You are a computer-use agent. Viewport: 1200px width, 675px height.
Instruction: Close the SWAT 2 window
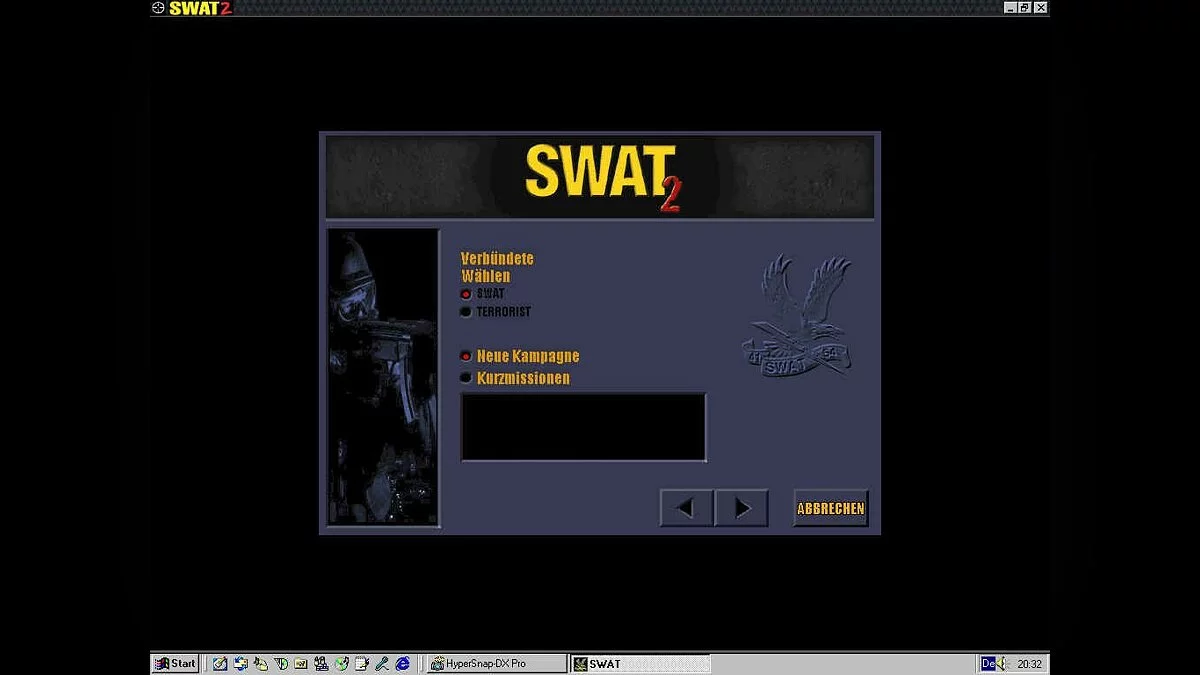[x=1041, y=7]
